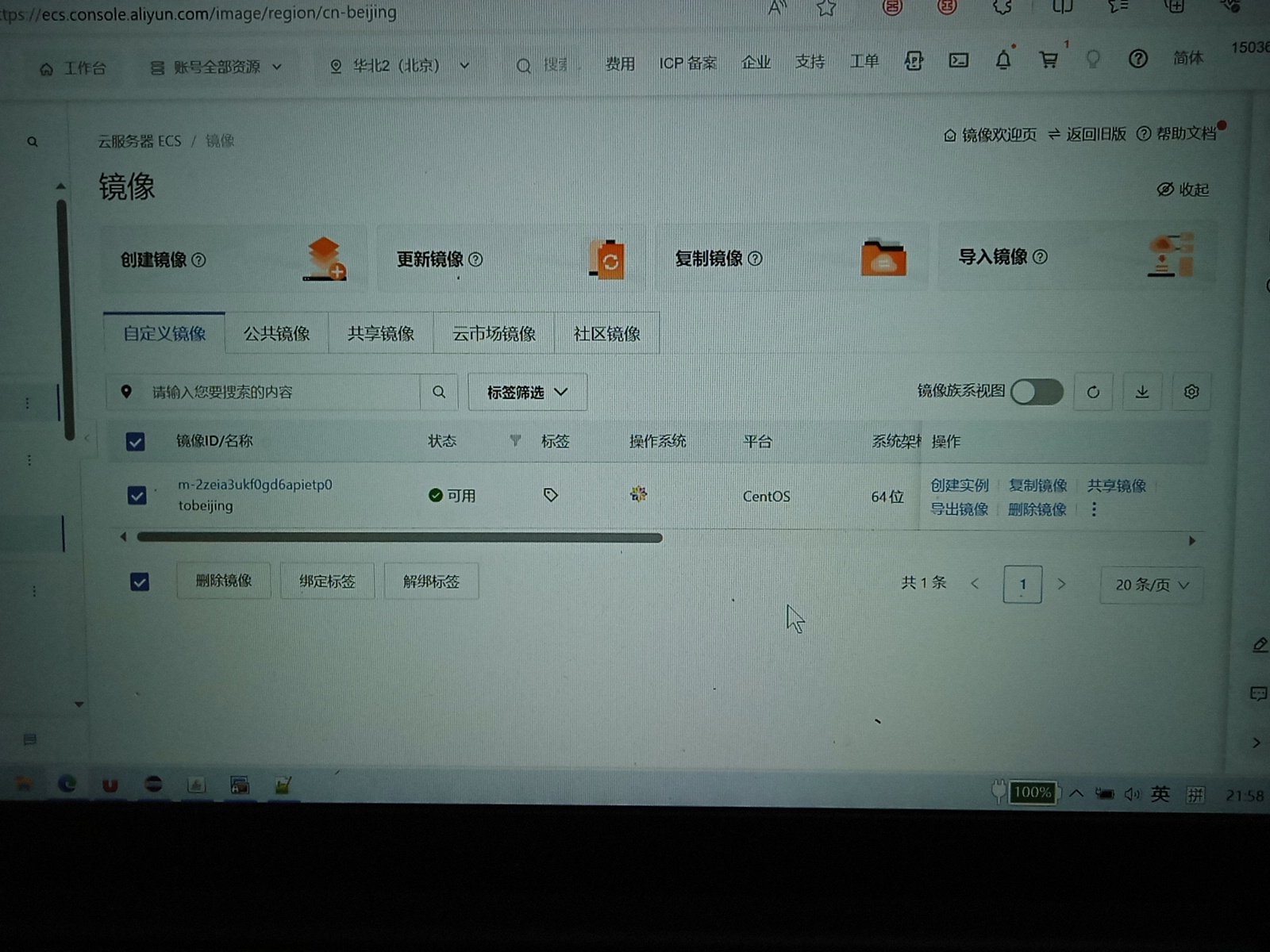Click help icon next to 创建镜像
The width and height of the screenshot is (1270, 952).
click(x=198, y=260)
